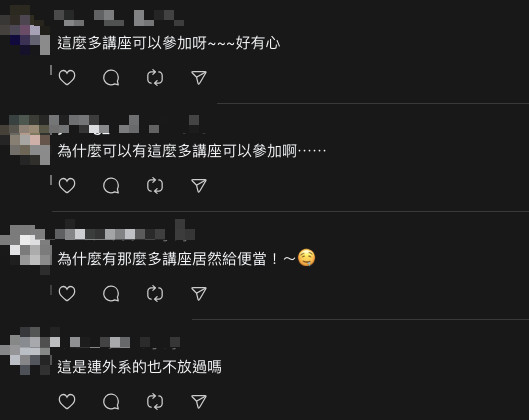Viewport: 529px width, 420px height.
Task: Like the comment about 給便當
Action: pos(67,293)
